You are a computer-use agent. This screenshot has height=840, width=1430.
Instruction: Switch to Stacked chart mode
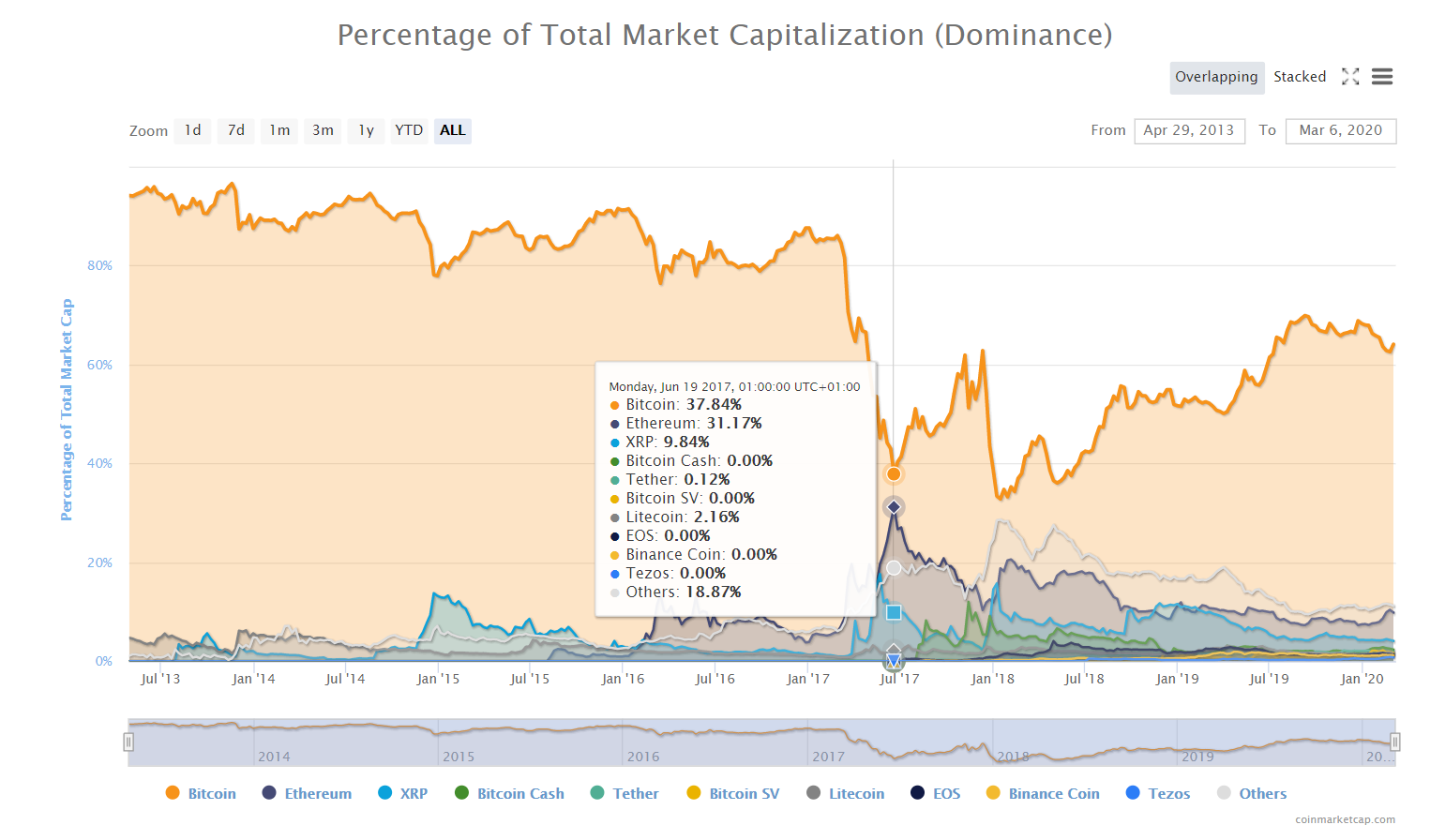tap(1300, 77)
